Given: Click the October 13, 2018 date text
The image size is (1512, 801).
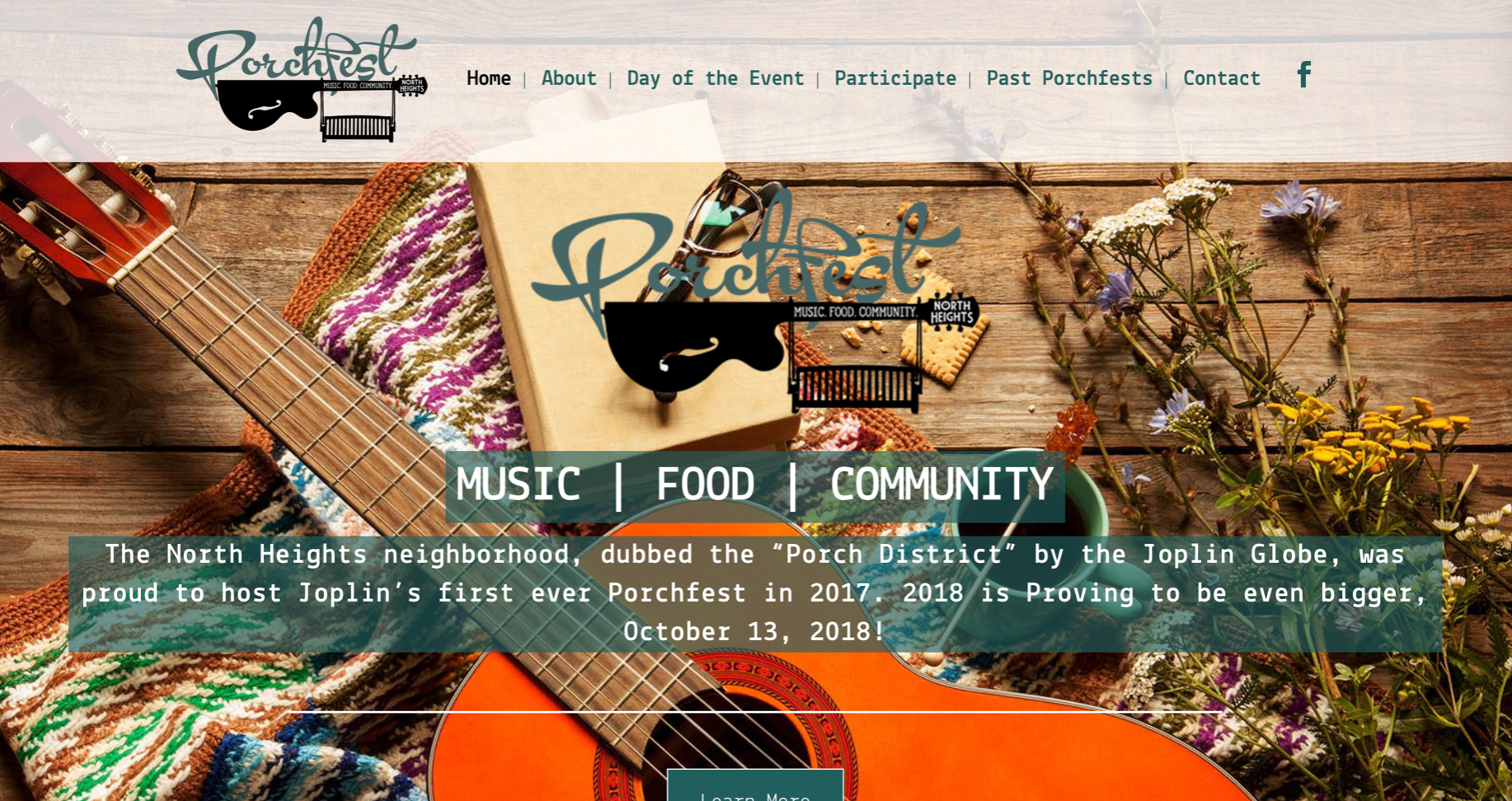Looking at the screenshot, I should coord(754,632).
